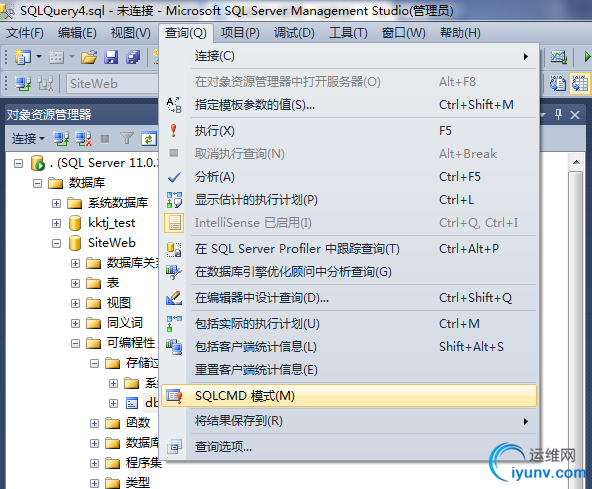
Task: Open the 窗口(W) menu
Action: click(x=404, y=33)
